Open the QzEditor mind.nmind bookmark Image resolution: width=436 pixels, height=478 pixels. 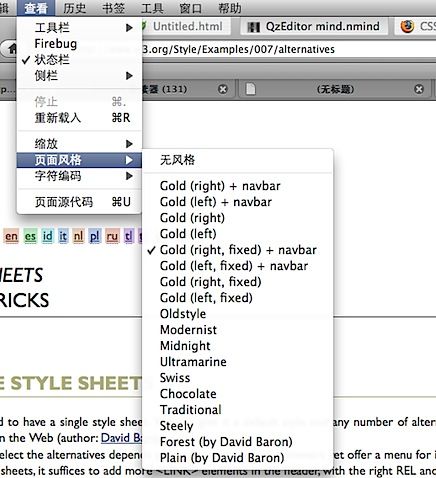[314, 26]
